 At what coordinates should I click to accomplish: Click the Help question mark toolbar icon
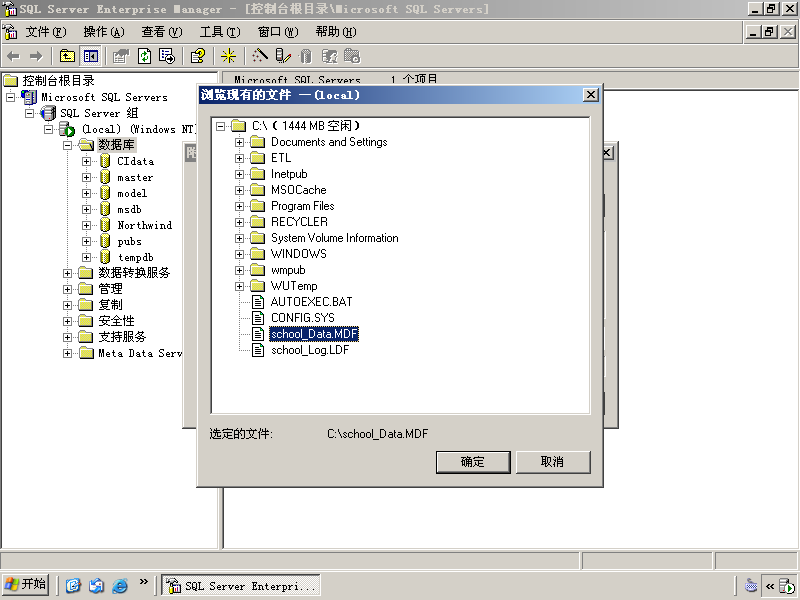pyautogui.click(x=197, y=56)
